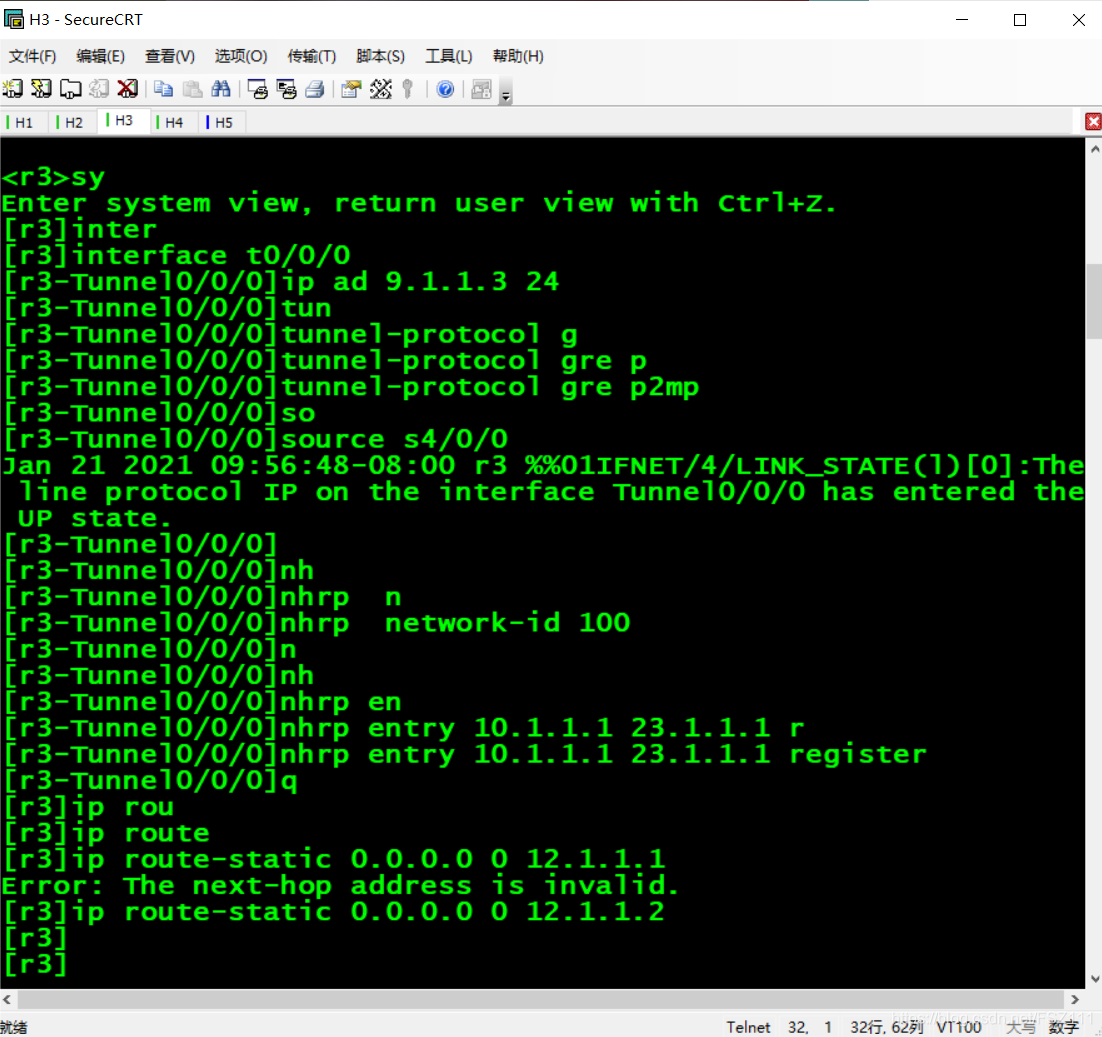Open the 工具(L) menu
This screenshot has height=1037, width=1102.
point(449,56)
